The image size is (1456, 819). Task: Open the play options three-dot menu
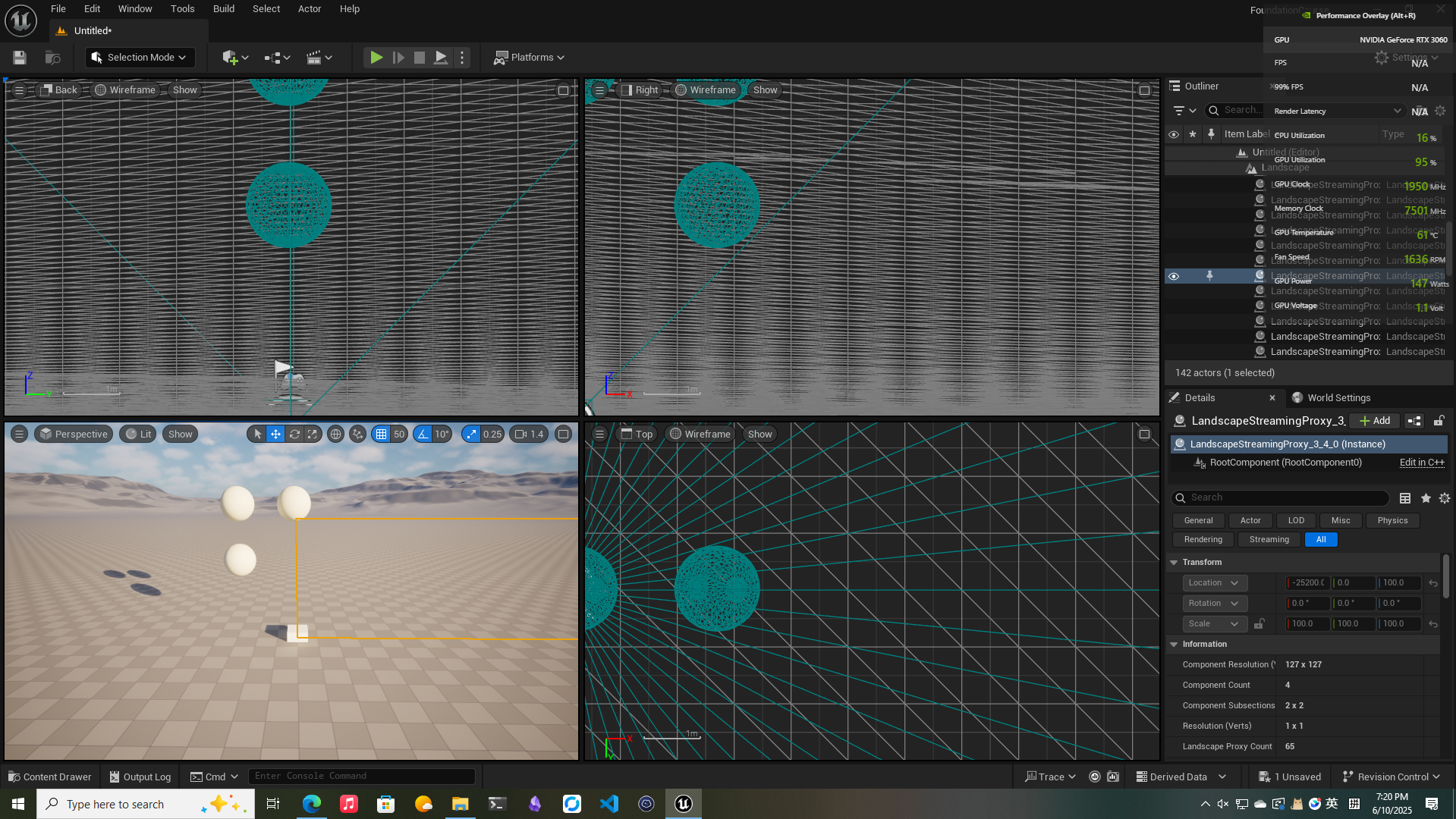[462, 58]
